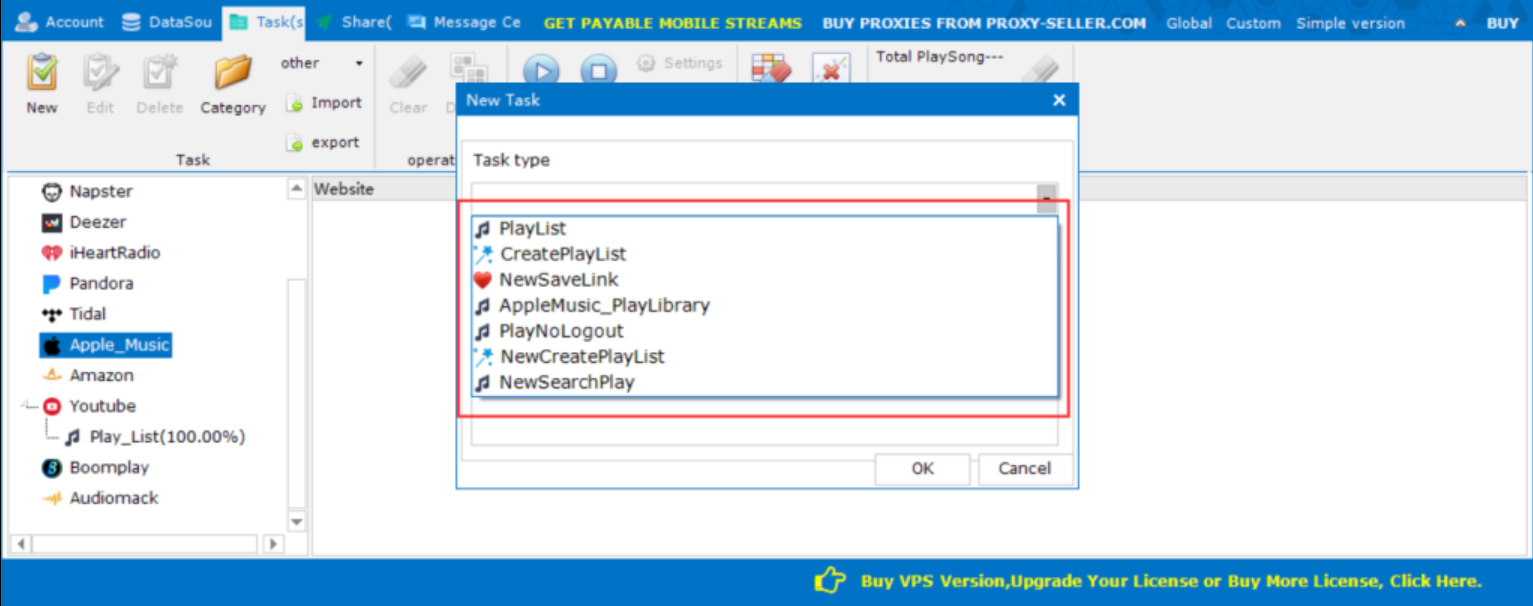Select the Task(s tab
Viewport: 1533px width, 606px height.
pyautogui.click(x=266, y=22)
